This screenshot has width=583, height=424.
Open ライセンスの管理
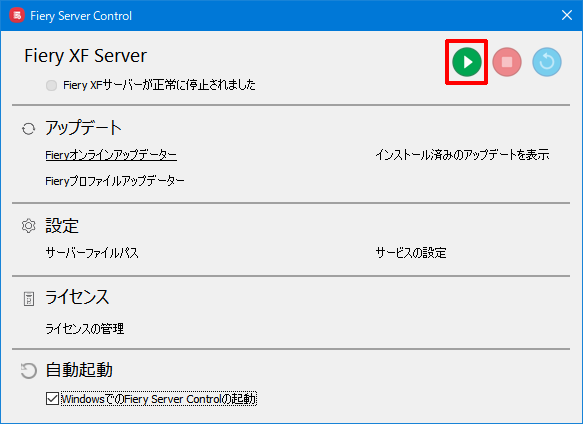tap(85, 329)
